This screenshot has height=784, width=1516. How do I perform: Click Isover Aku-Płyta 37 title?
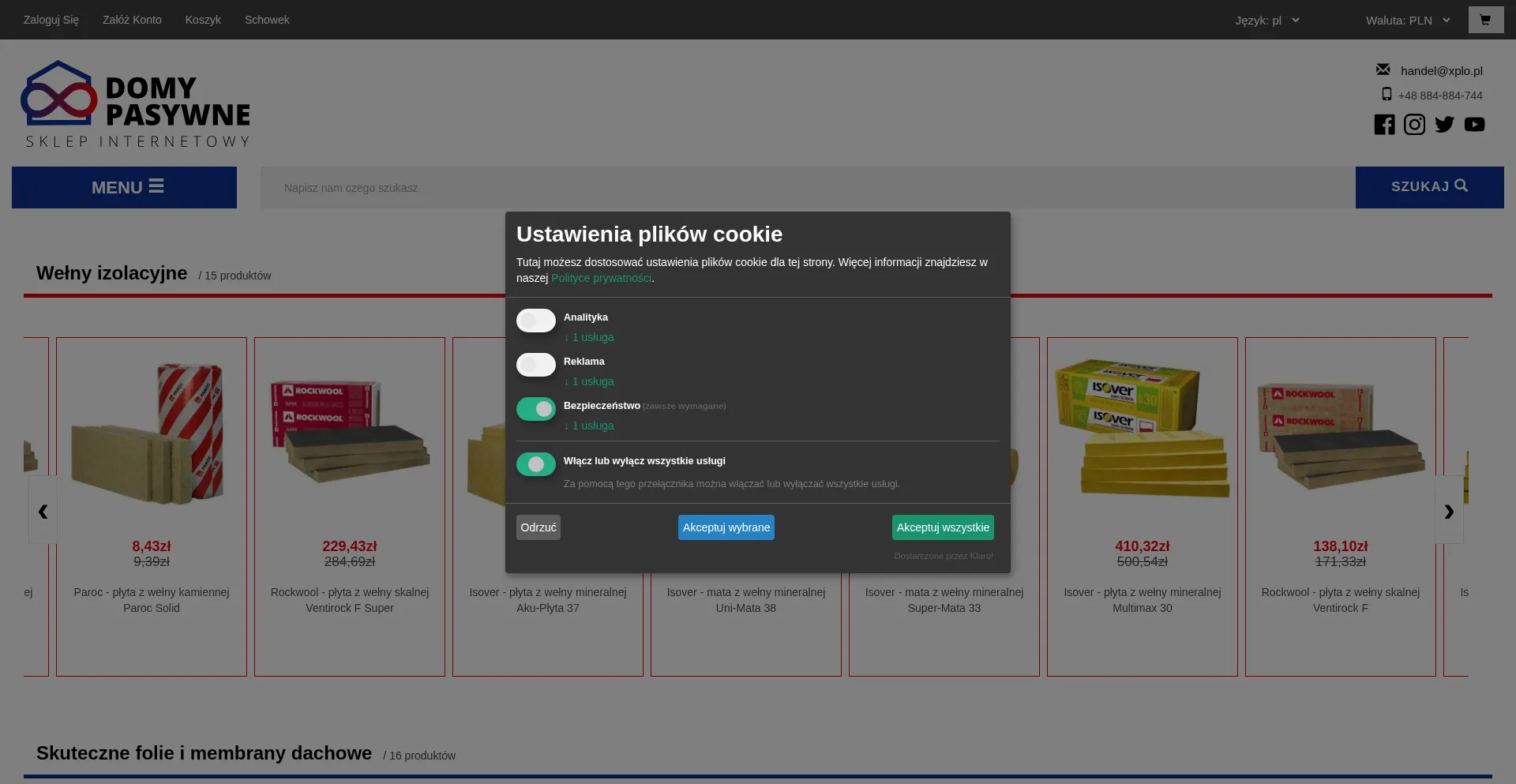(x=548, y=600)
